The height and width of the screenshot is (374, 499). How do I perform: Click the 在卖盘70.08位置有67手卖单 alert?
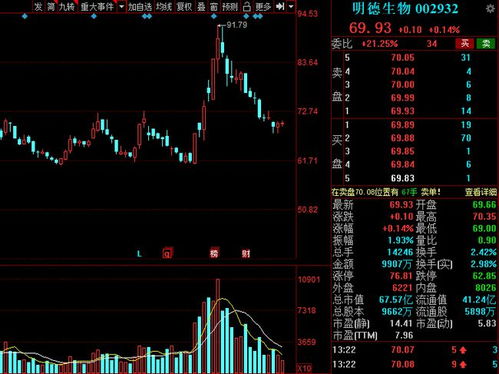click(386, 192)
